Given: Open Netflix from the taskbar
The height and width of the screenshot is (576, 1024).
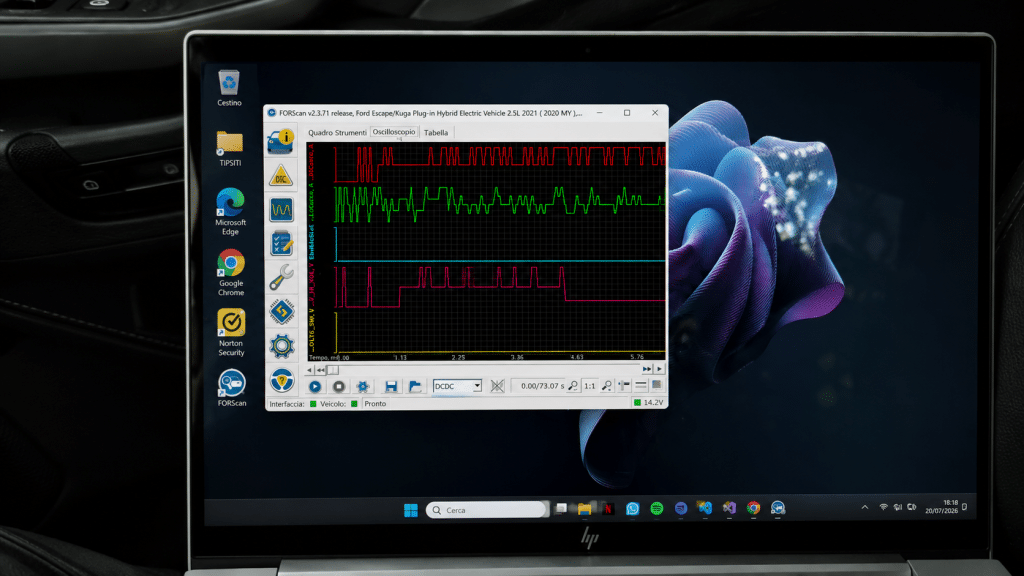Looking at the screenshot, I should click(608, 509).
